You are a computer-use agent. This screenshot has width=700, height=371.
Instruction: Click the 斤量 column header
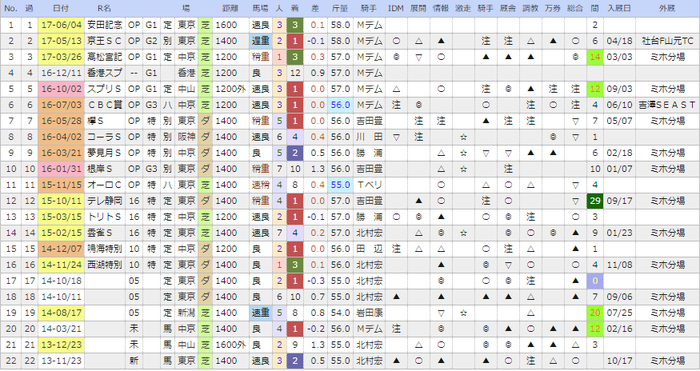(340, 8)
